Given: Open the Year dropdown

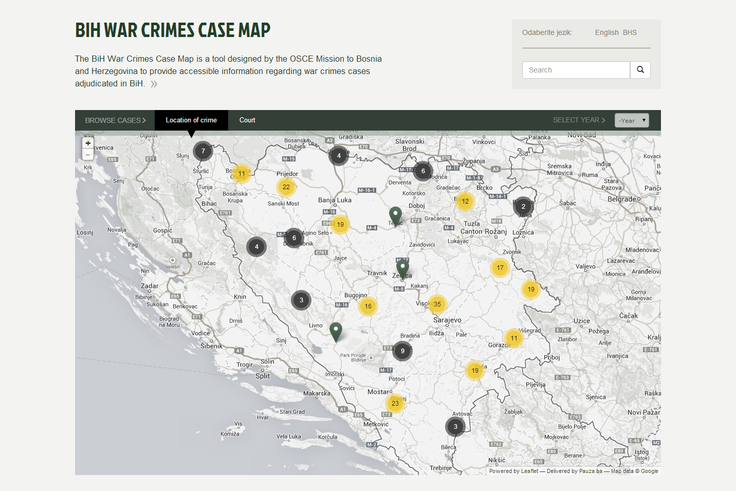Looking at the screenshot, I should (x=632, y=120).
